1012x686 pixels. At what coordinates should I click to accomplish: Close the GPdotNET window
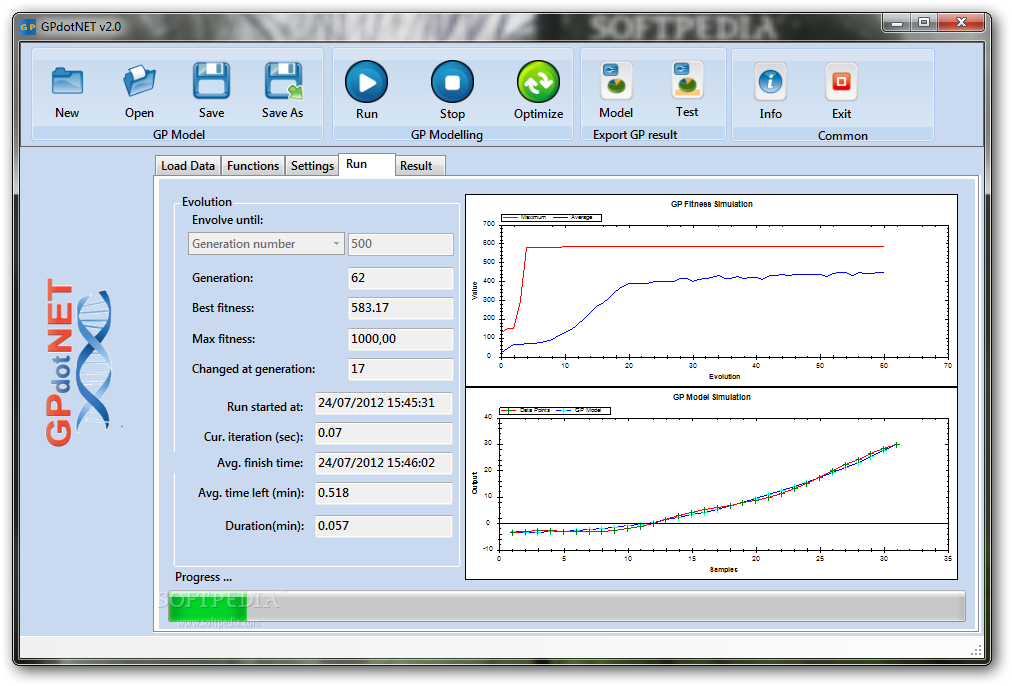pos(961,23)
